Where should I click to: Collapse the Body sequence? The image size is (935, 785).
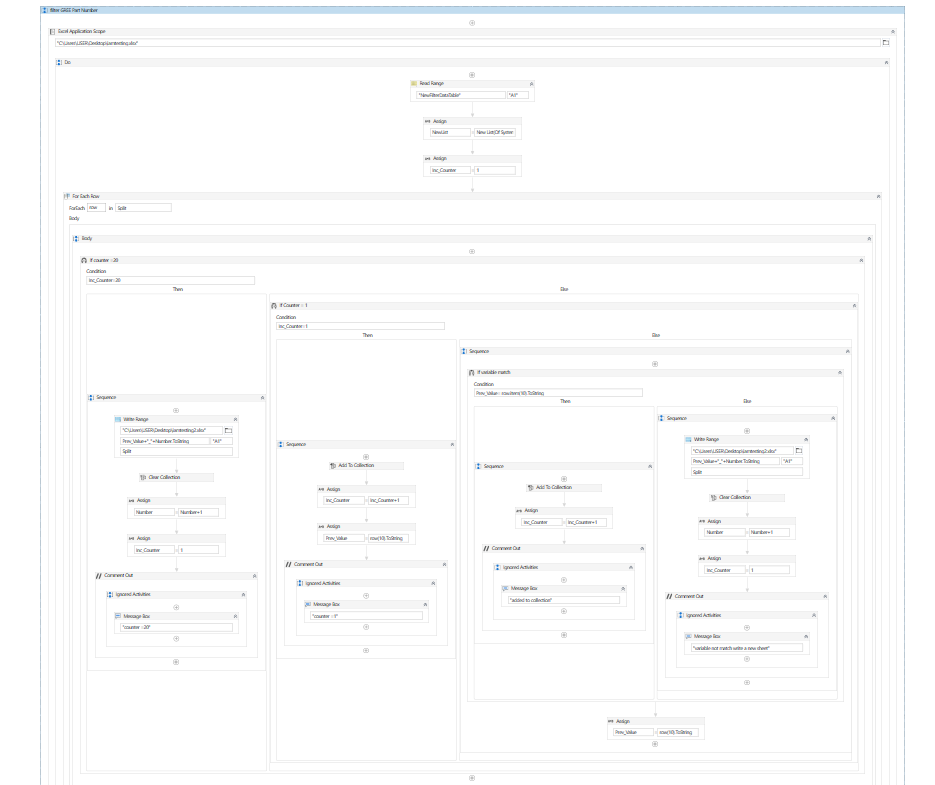click(x=869, y=239)
